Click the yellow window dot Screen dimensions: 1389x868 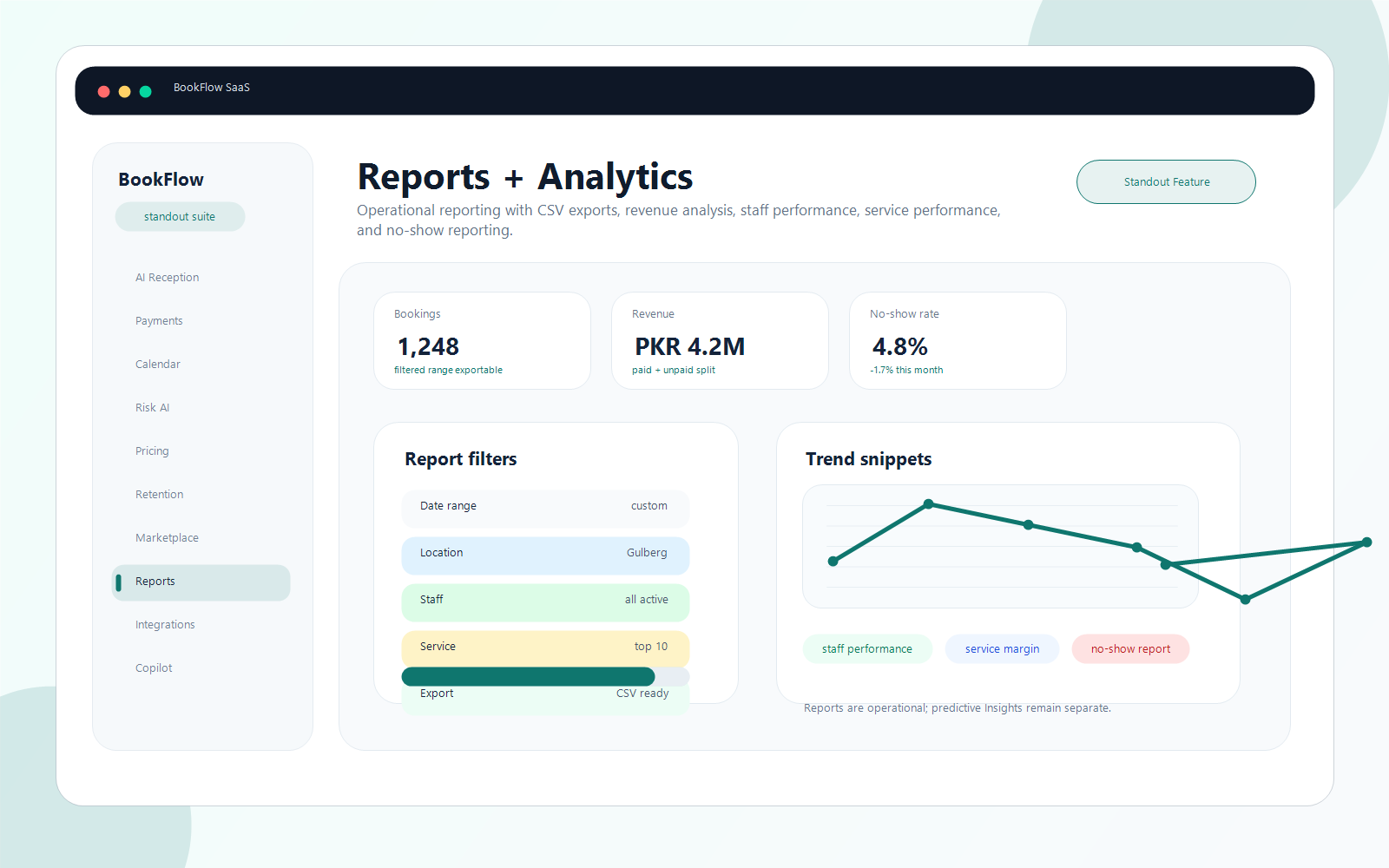(x=124, y=91)
